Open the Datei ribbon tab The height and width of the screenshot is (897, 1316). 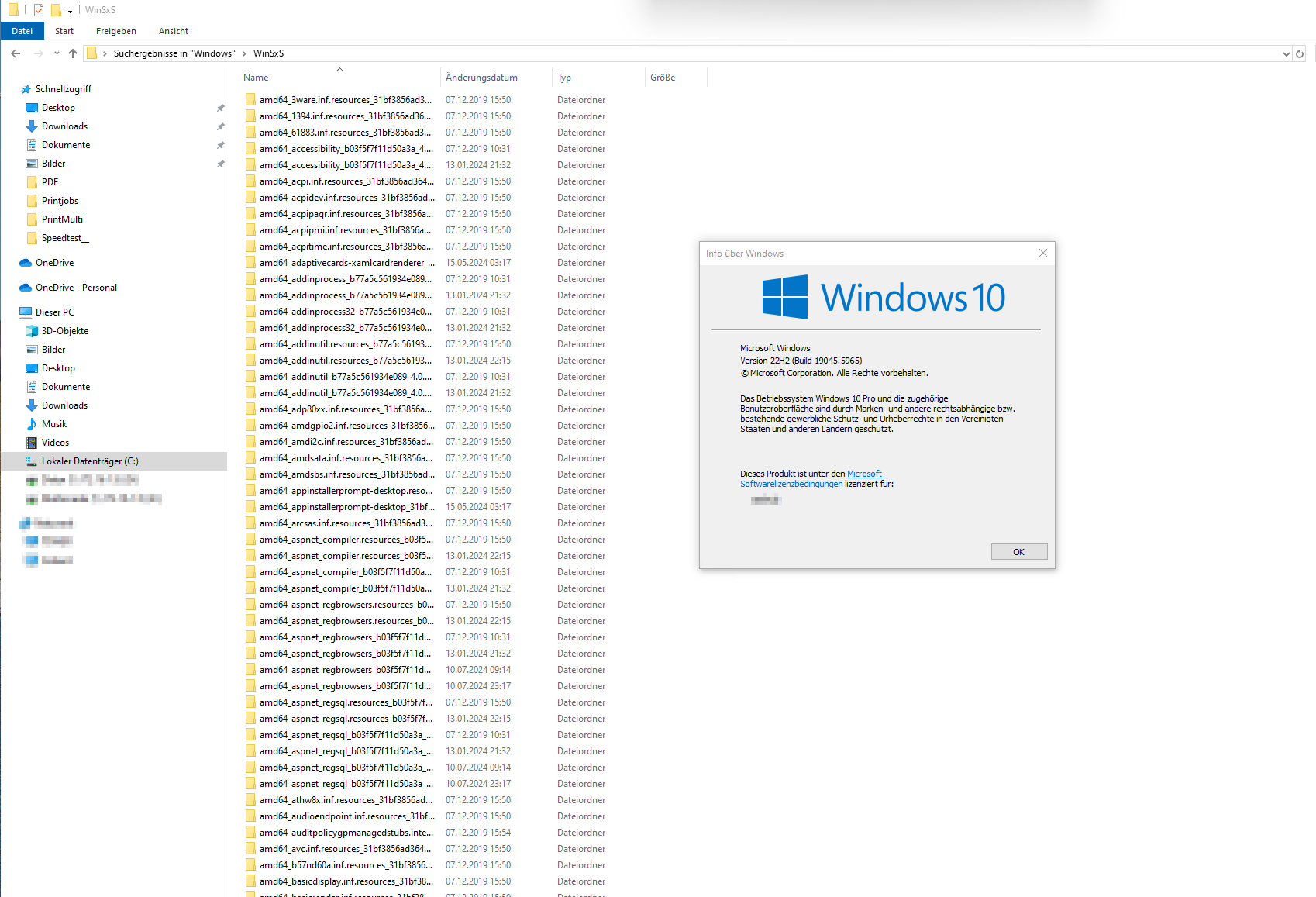(x=22, y=31)
